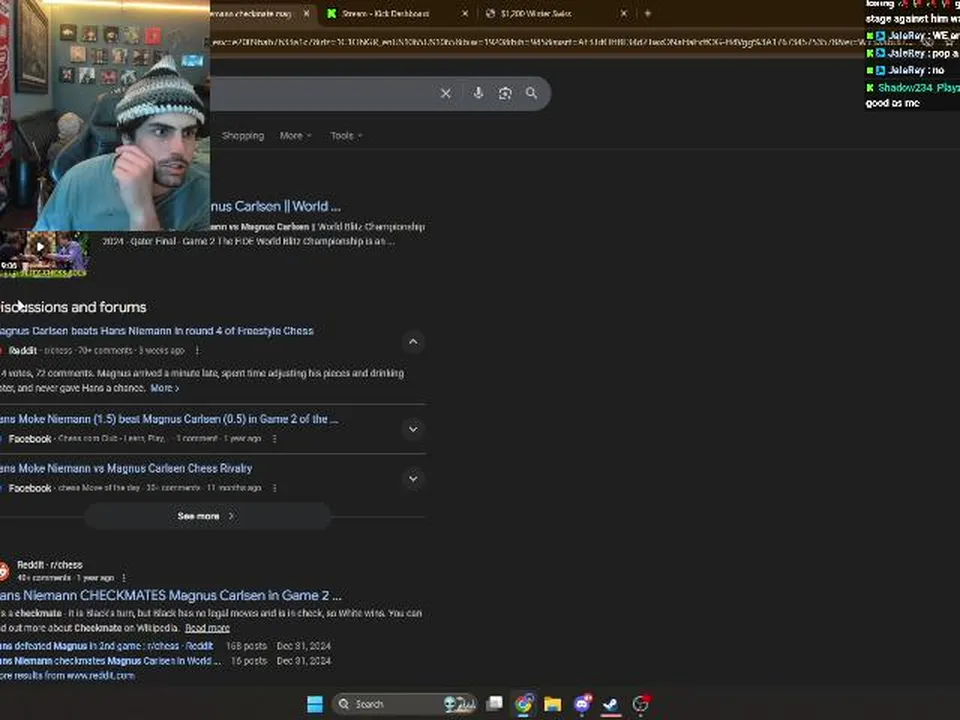Open options for Reddit discussion result
960x720 pixels.
197,351
